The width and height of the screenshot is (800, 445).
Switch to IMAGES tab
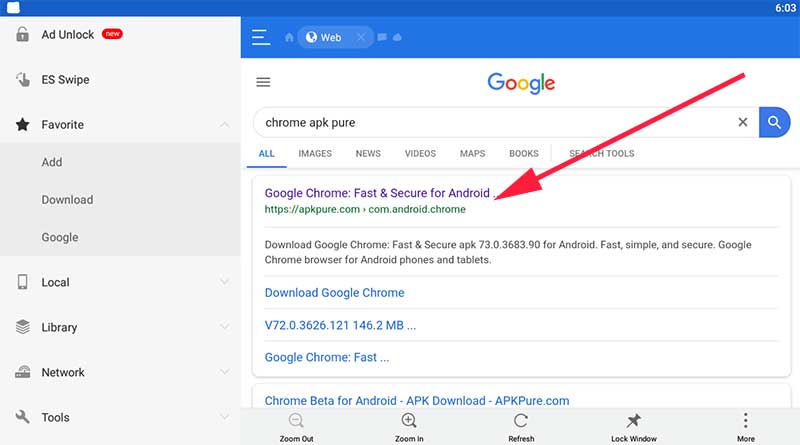tap(315, 154)
